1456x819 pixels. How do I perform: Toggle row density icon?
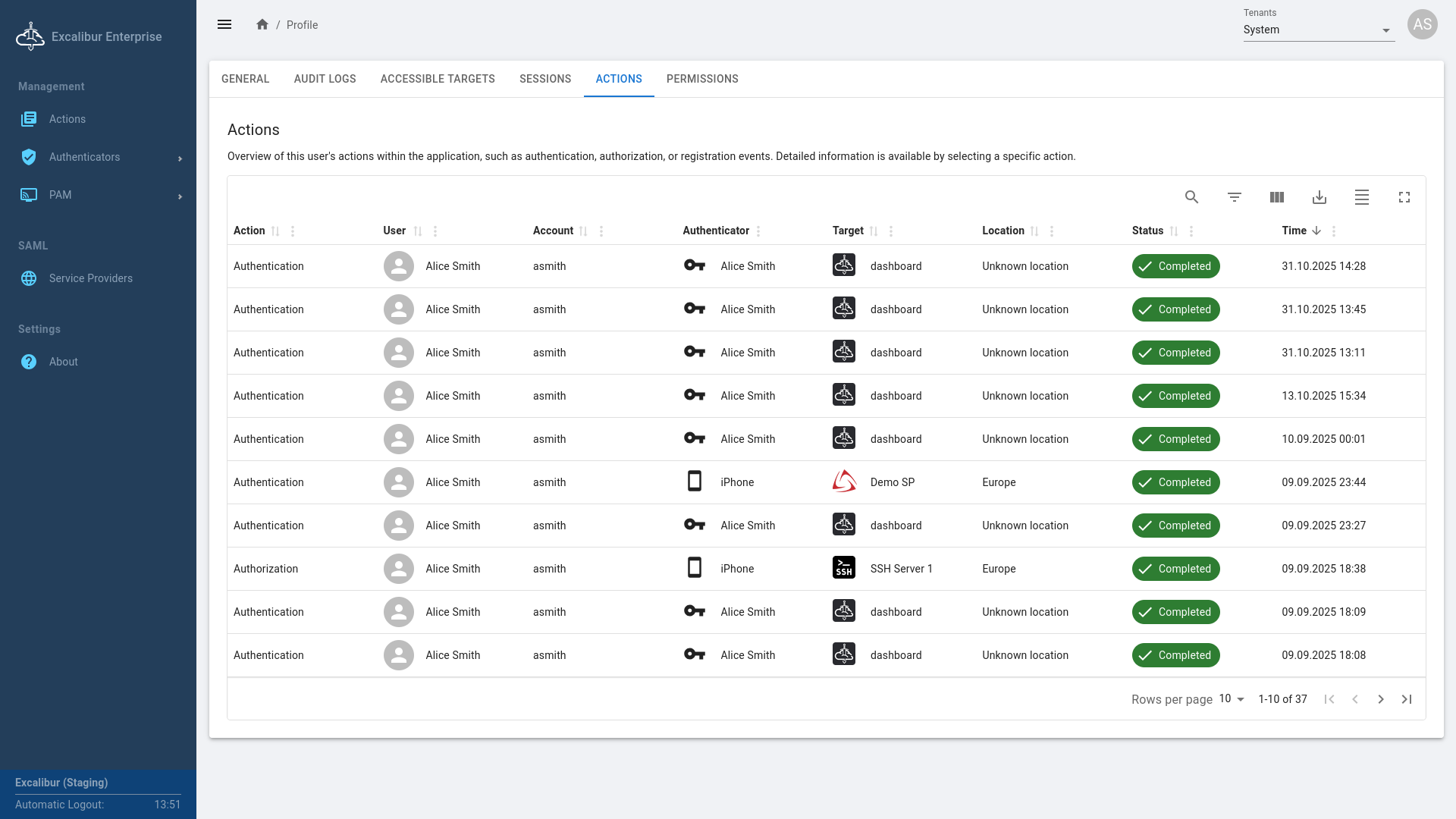(x=1361, y=197)
